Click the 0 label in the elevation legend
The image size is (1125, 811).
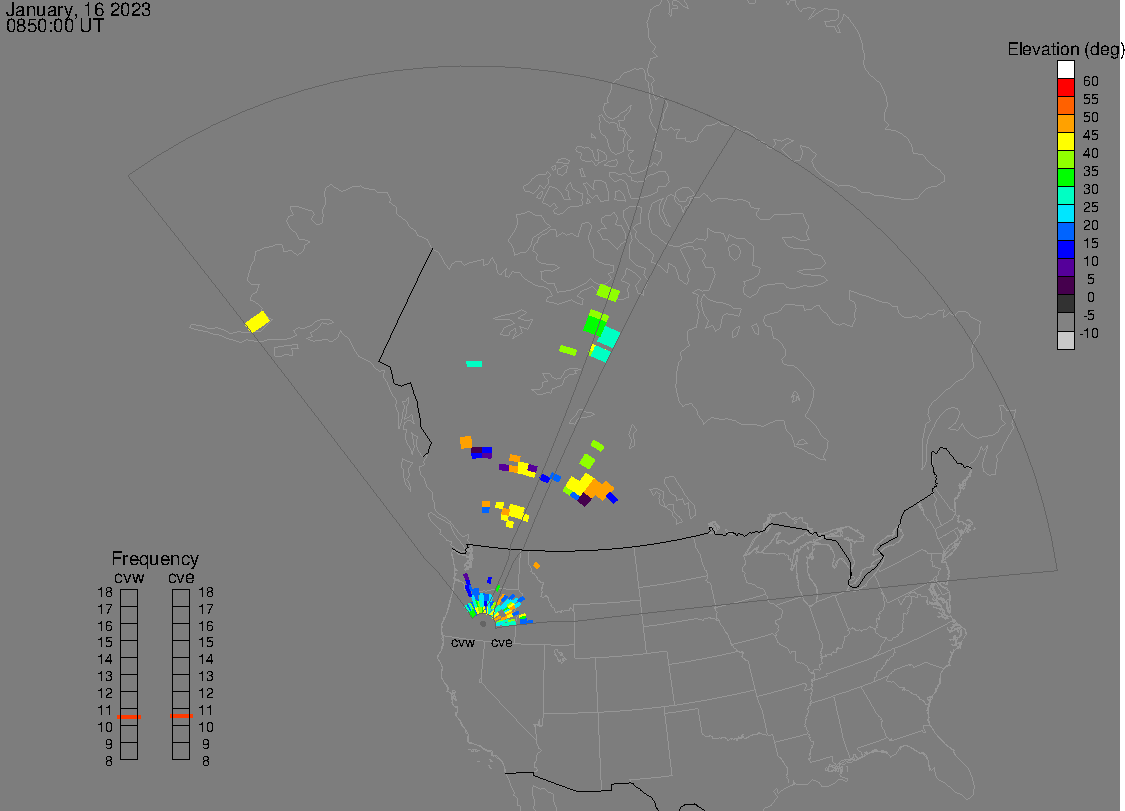click(1091, 297)
